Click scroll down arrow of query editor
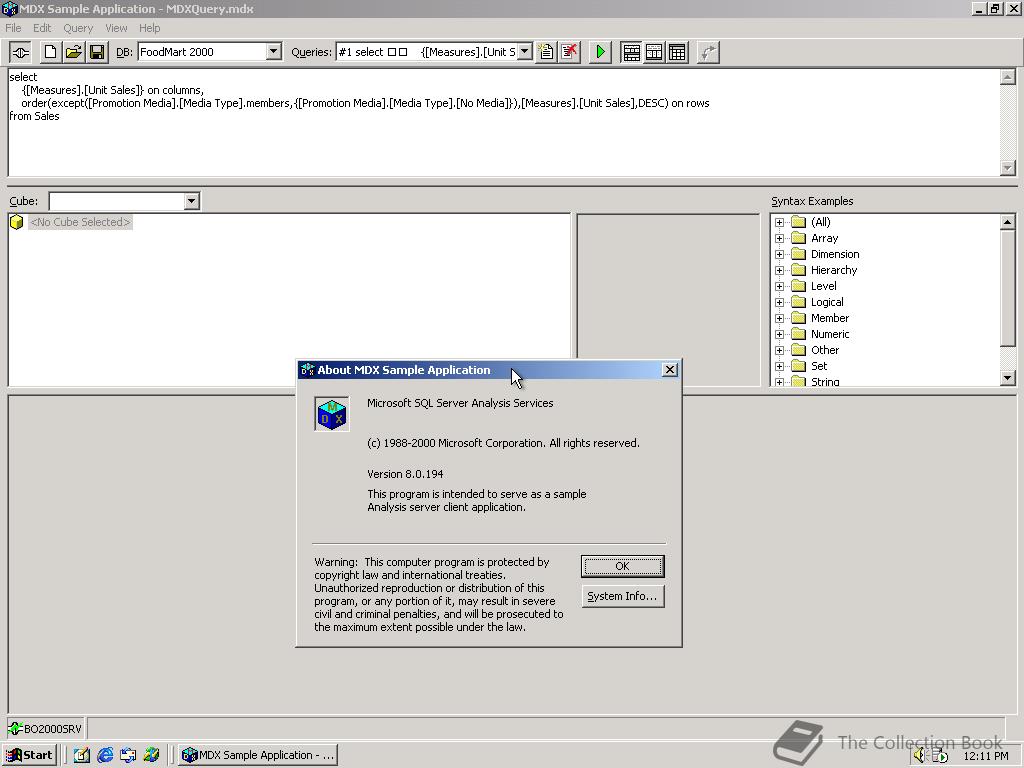 [1008, 168]
